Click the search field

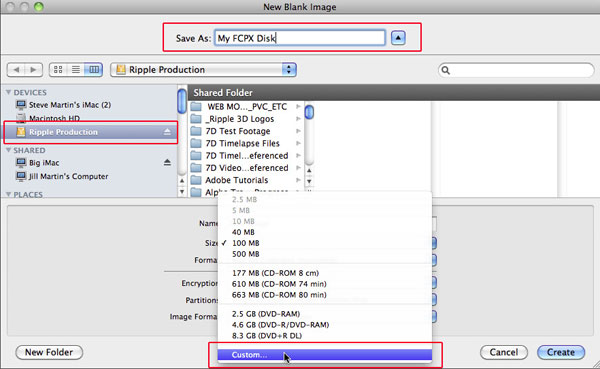click(x=516, y=70)
